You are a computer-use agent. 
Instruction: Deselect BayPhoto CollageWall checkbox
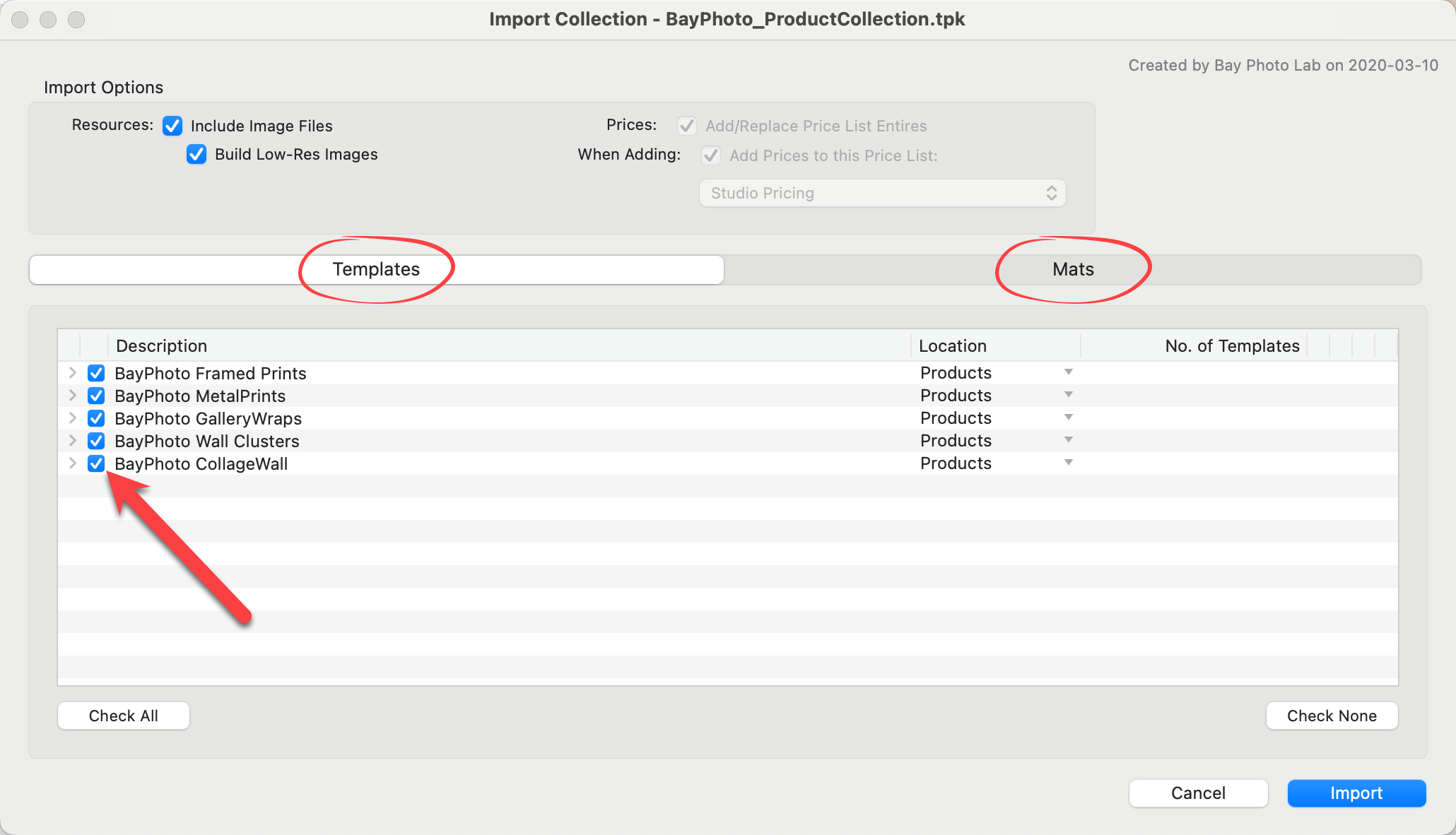pos(96,463)
